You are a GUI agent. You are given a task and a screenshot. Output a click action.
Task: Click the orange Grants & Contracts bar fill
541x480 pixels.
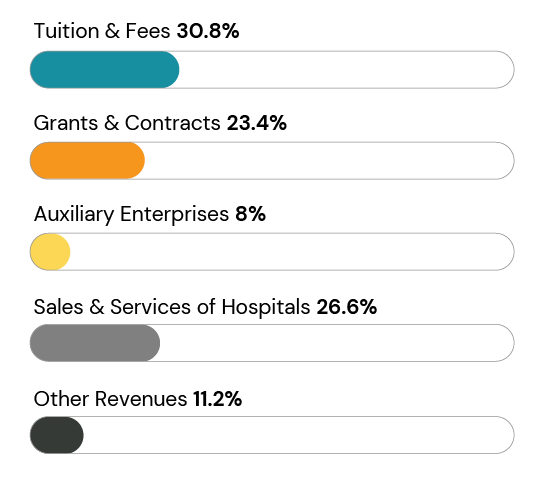(87, 160)
